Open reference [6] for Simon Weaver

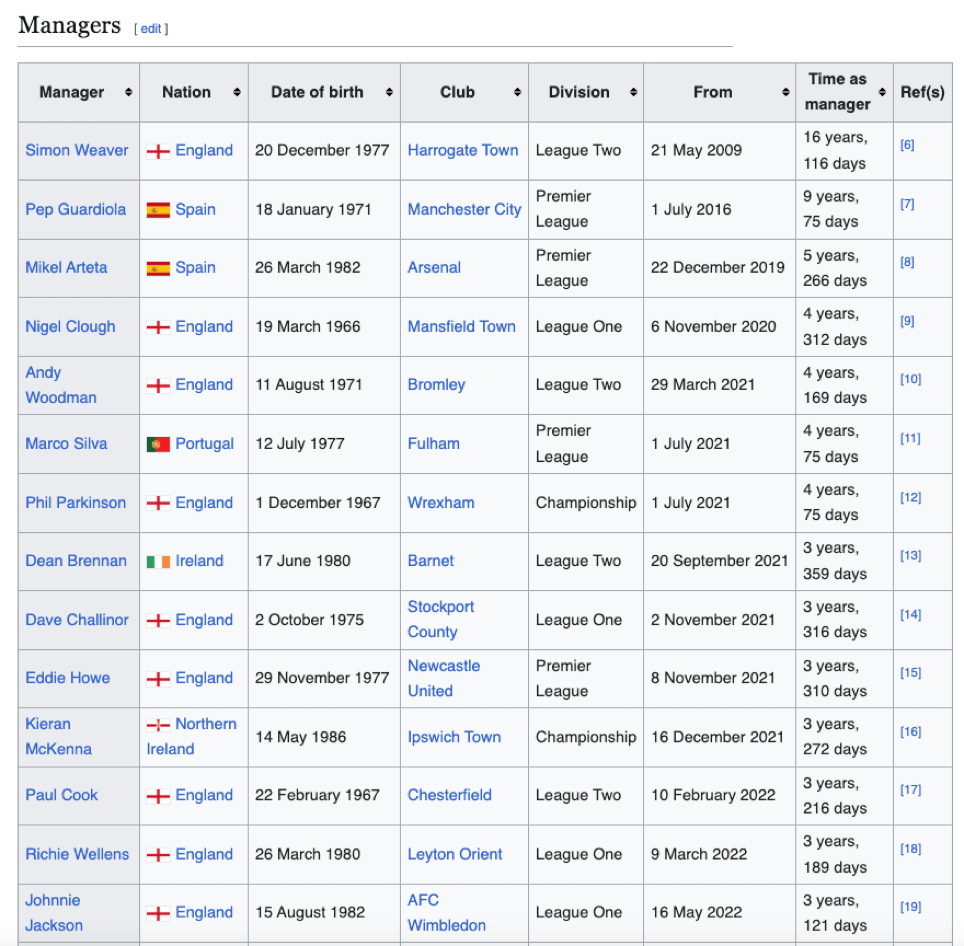pyautogui.click(x=907, y=145)
